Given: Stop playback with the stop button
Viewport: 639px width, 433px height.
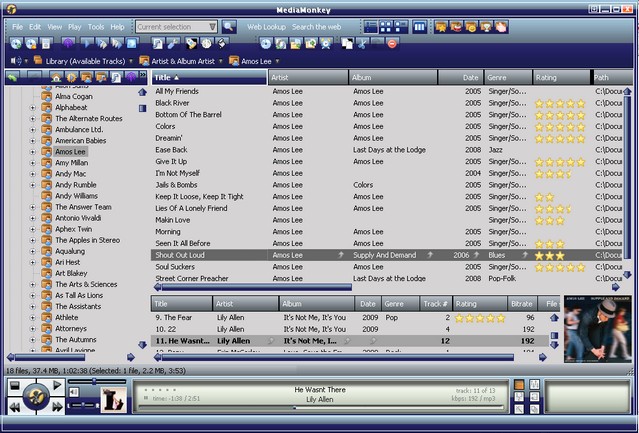Looking at the screenshot, I should tap(15, 385).
